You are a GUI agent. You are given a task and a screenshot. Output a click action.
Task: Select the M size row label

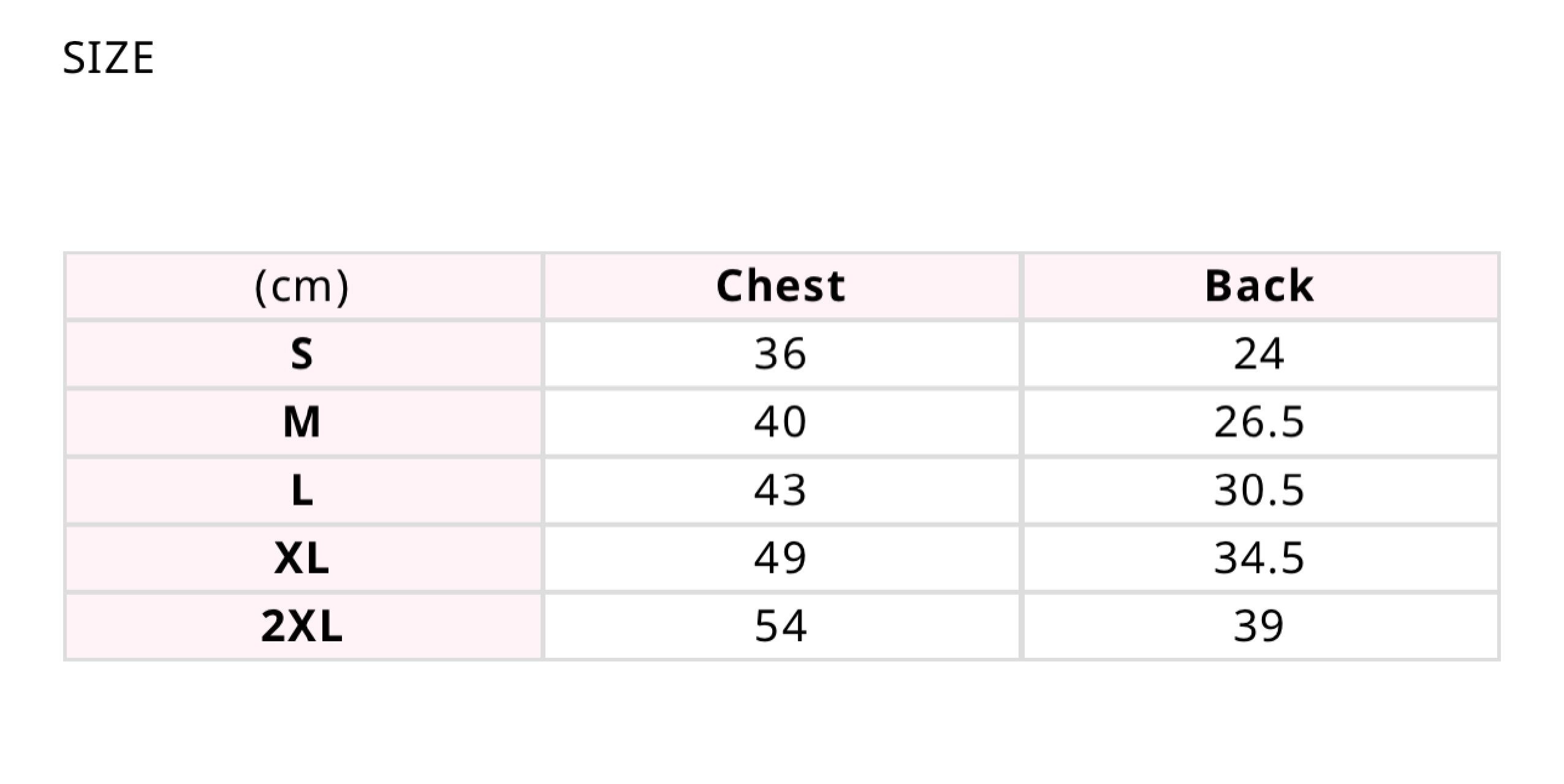point(302,423)
